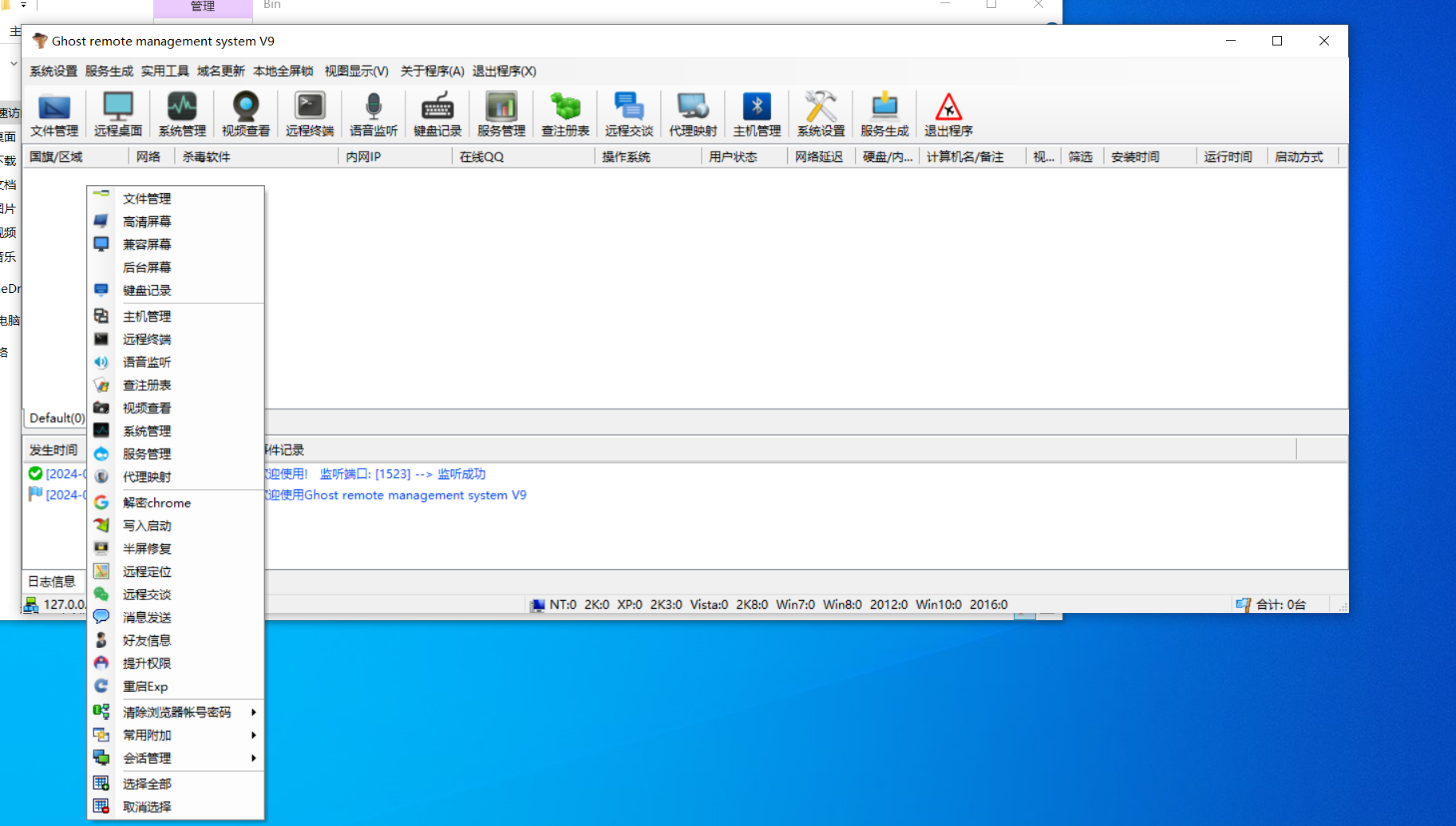Open 系统管理 toolbar icon
1456x826 pixels.
coord(182,114)
